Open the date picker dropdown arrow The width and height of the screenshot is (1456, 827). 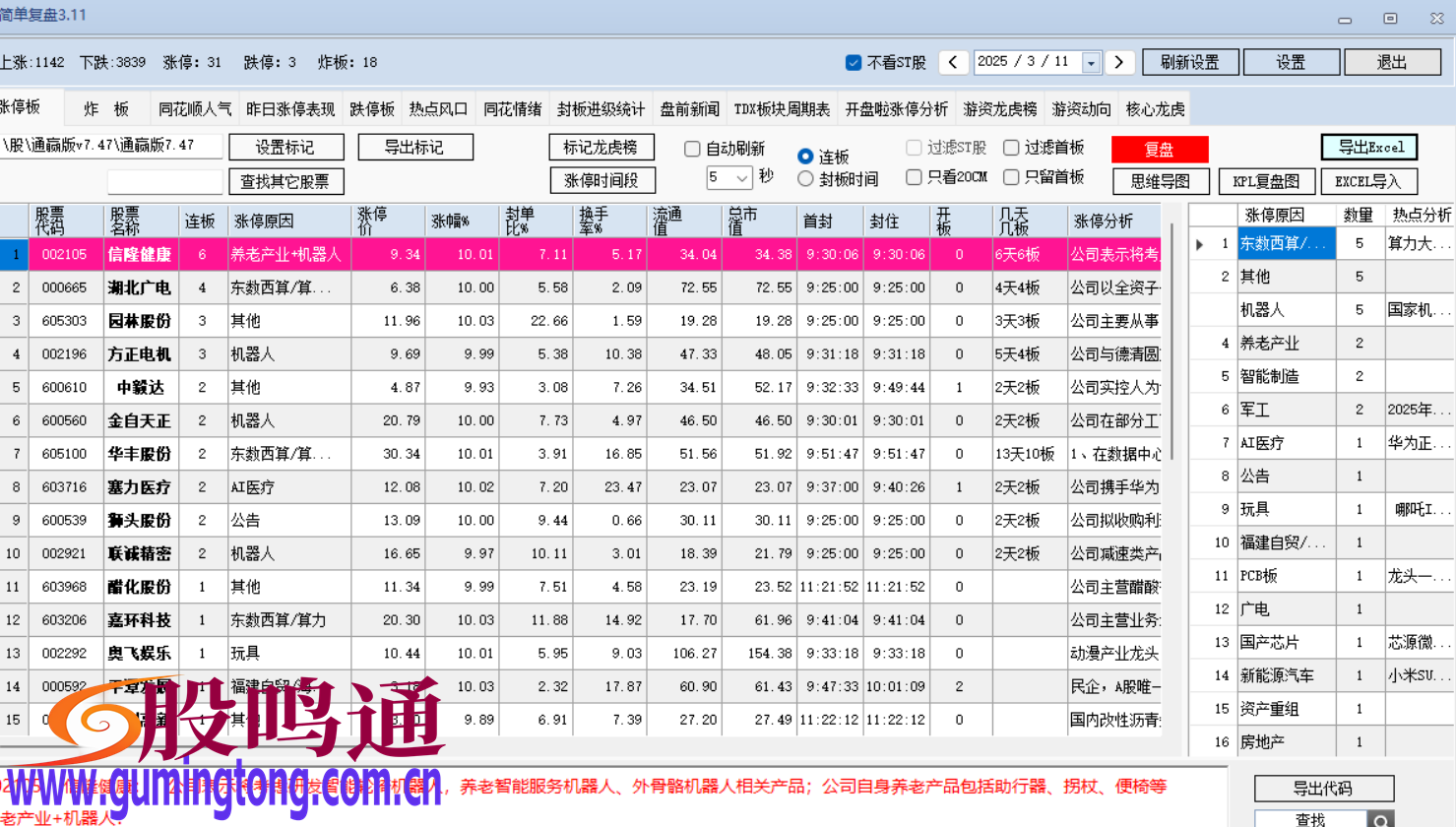[1091, 63]
